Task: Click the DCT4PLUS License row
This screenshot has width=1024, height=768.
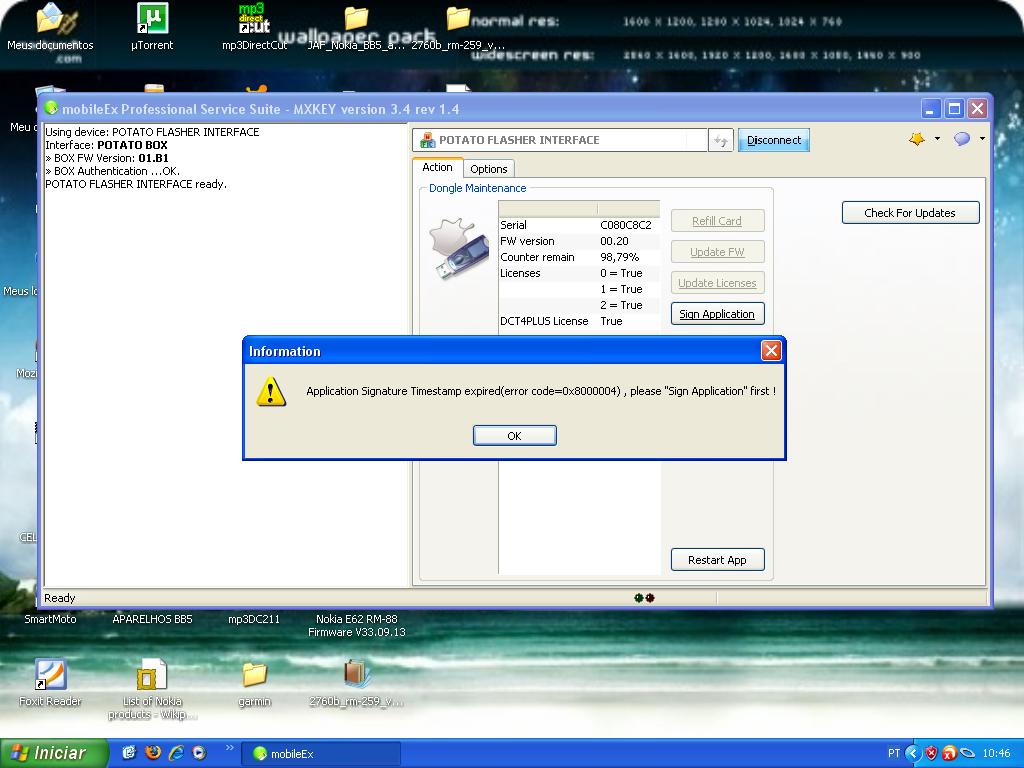Action: tap(579, 321)
